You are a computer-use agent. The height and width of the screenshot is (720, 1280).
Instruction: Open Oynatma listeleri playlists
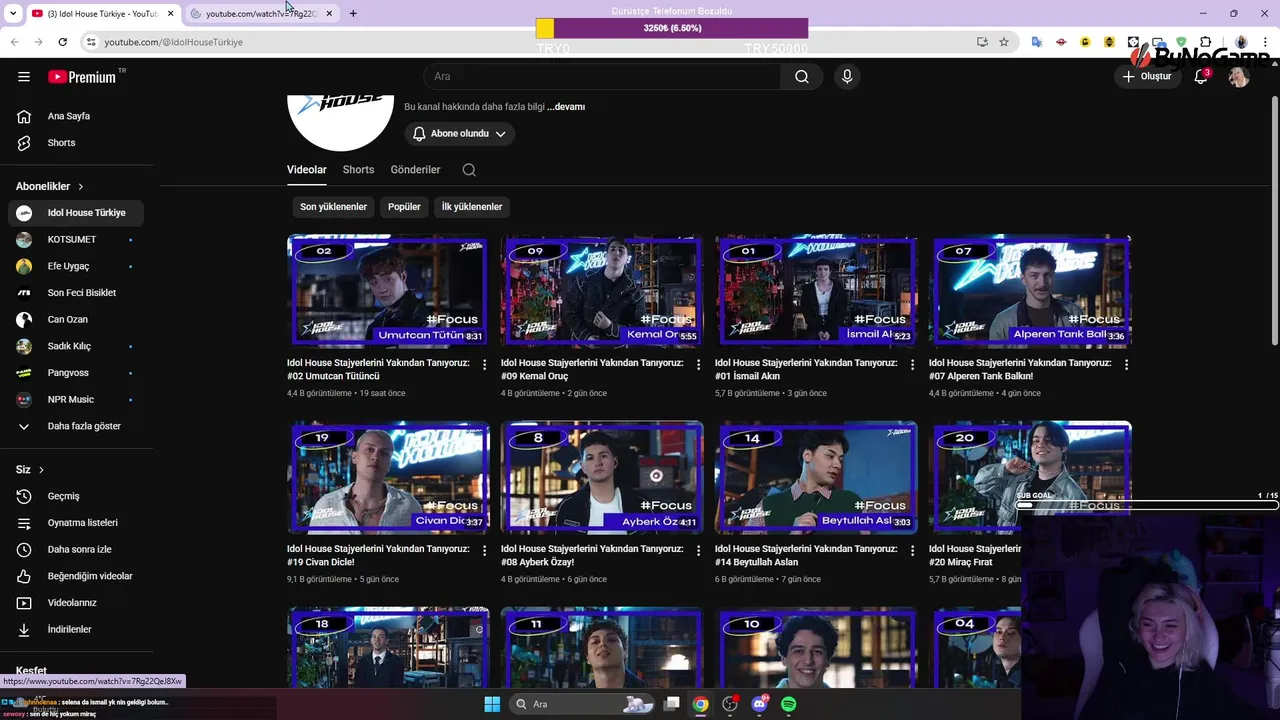coord(76,523)
